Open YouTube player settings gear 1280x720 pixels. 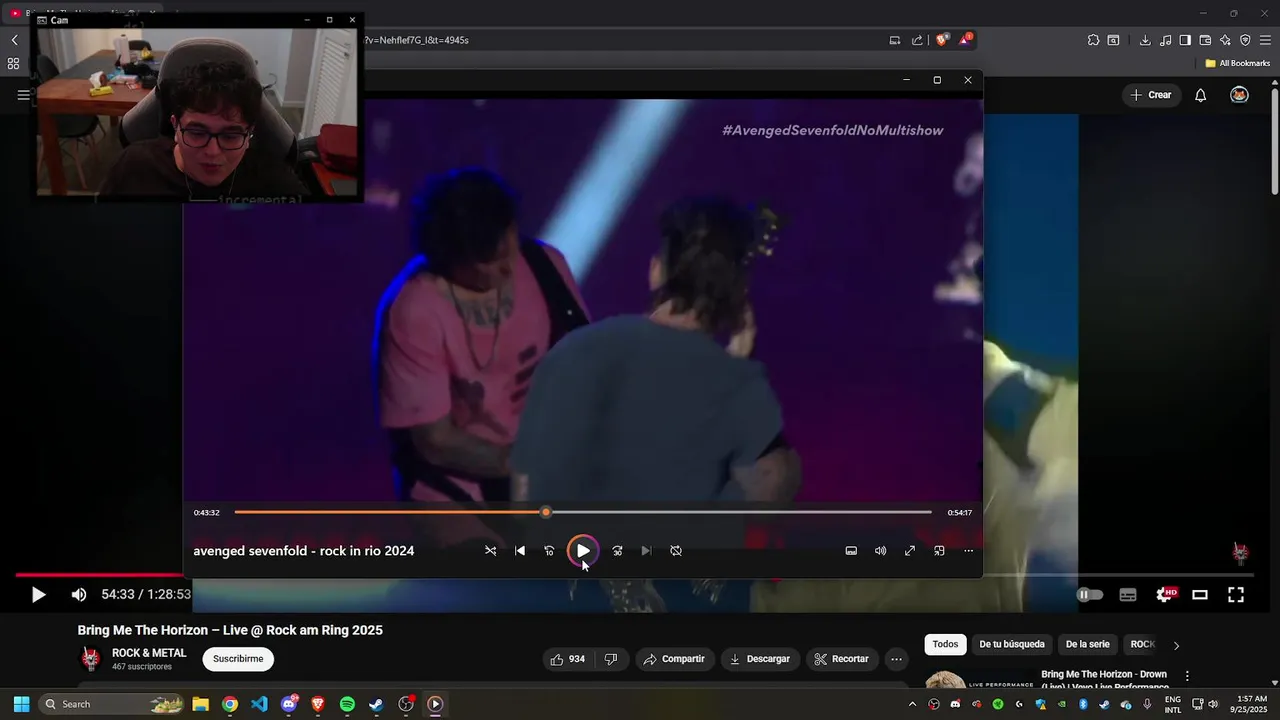pyautogui.click(x=1165, y=595)
